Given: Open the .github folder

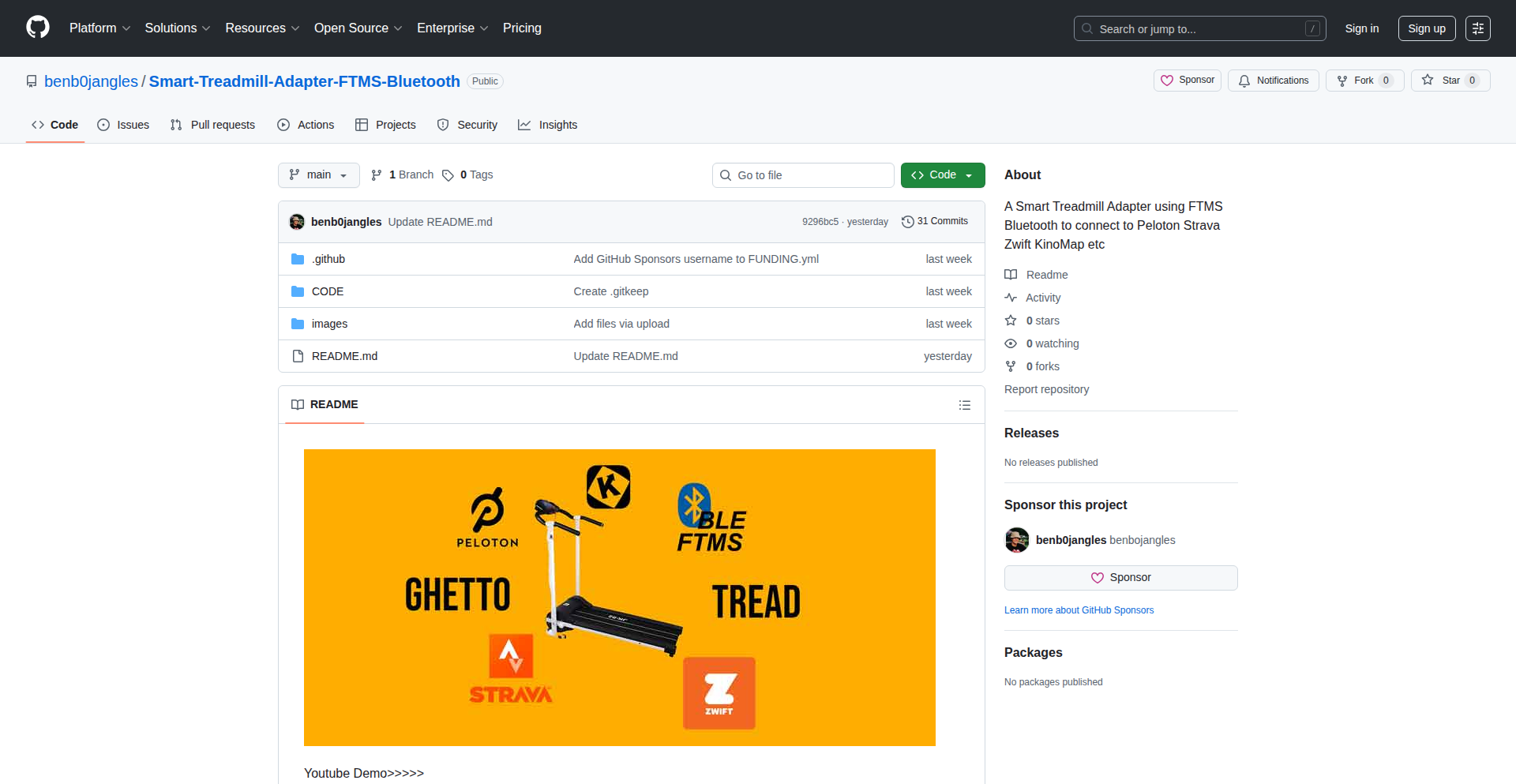Looking at the screenshot, I should point(328,259).
